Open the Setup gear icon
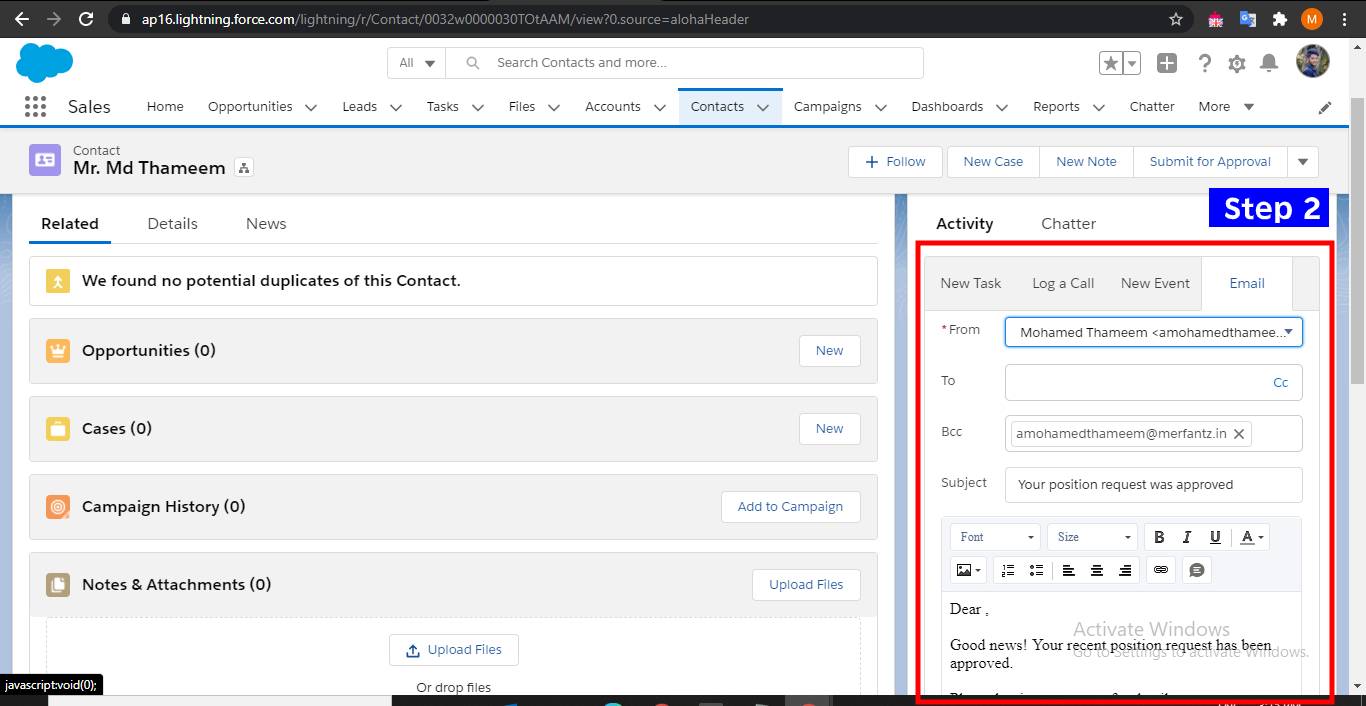This screenshot has width=1366, height=706. (1237, 62)
